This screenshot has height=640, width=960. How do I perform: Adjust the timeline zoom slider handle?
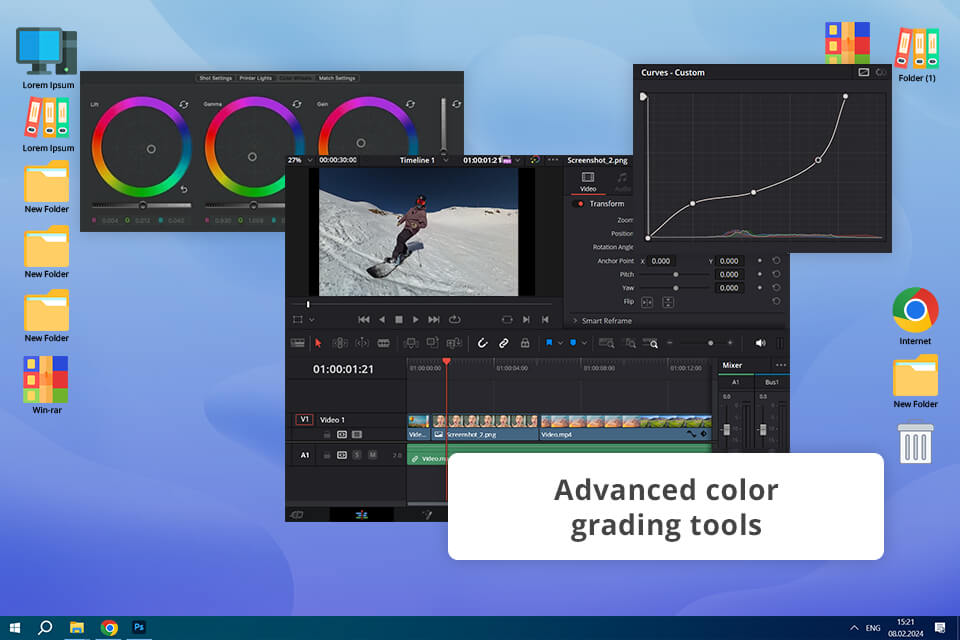710,343
